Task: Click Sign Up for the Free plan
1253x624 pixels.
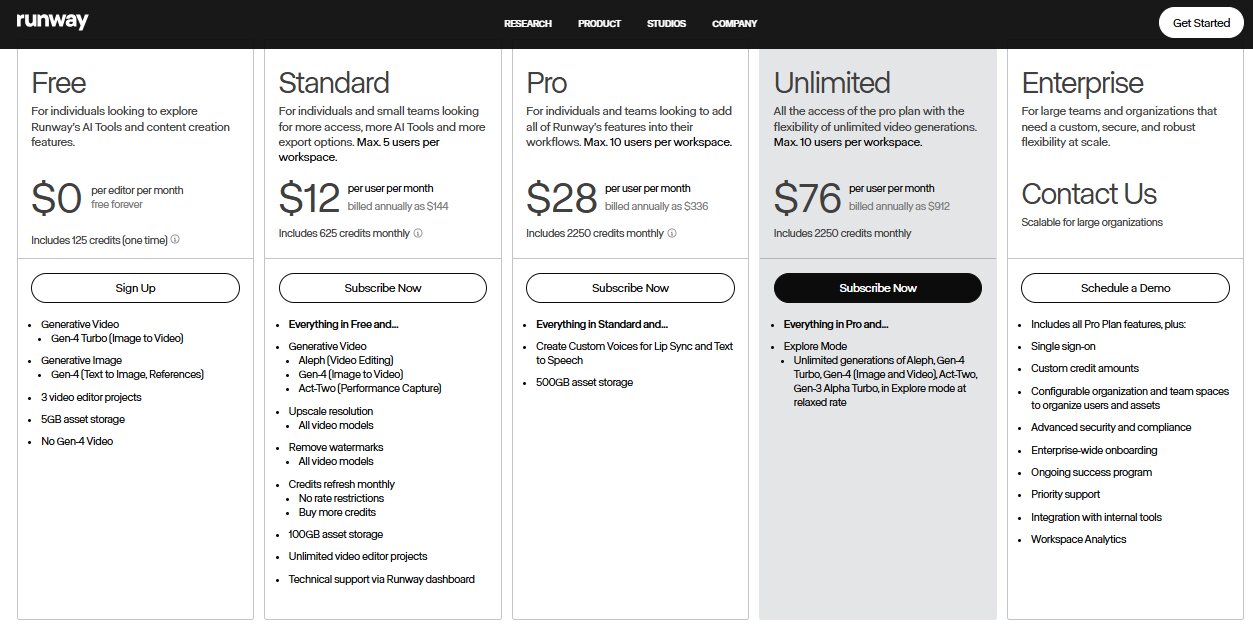Action: [x=135, y=288]
